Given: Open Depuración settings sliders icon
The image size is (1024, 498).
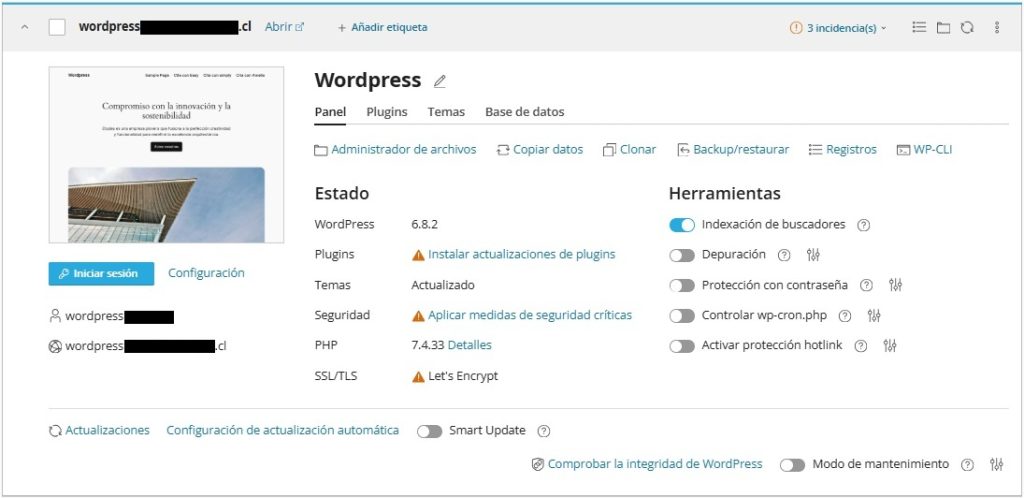Looking at the screenshot, I should pos(813,255).
